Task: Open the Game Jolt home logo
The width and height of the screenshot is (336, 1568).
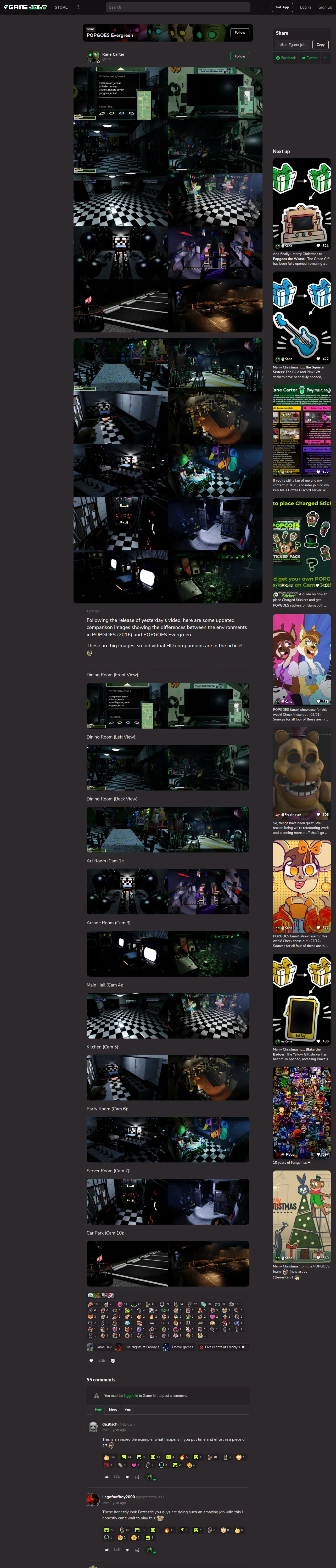Action: tap(25, 7)
